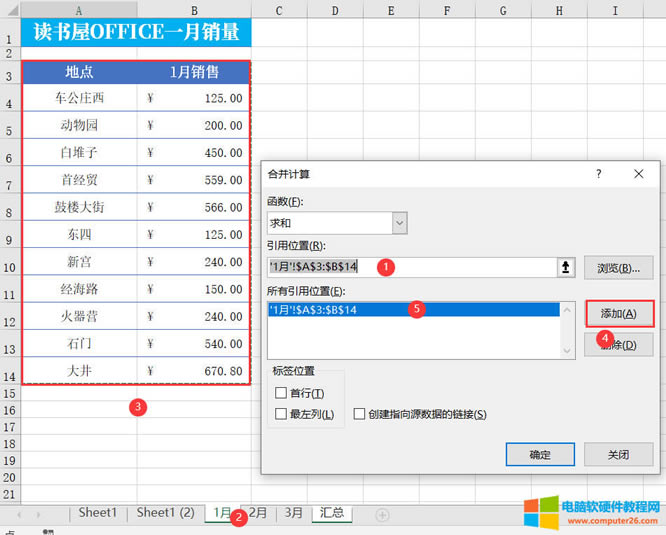Switch to the 汇总 sheet tab
The image size is (666, 535).
[x=331, y=512]
